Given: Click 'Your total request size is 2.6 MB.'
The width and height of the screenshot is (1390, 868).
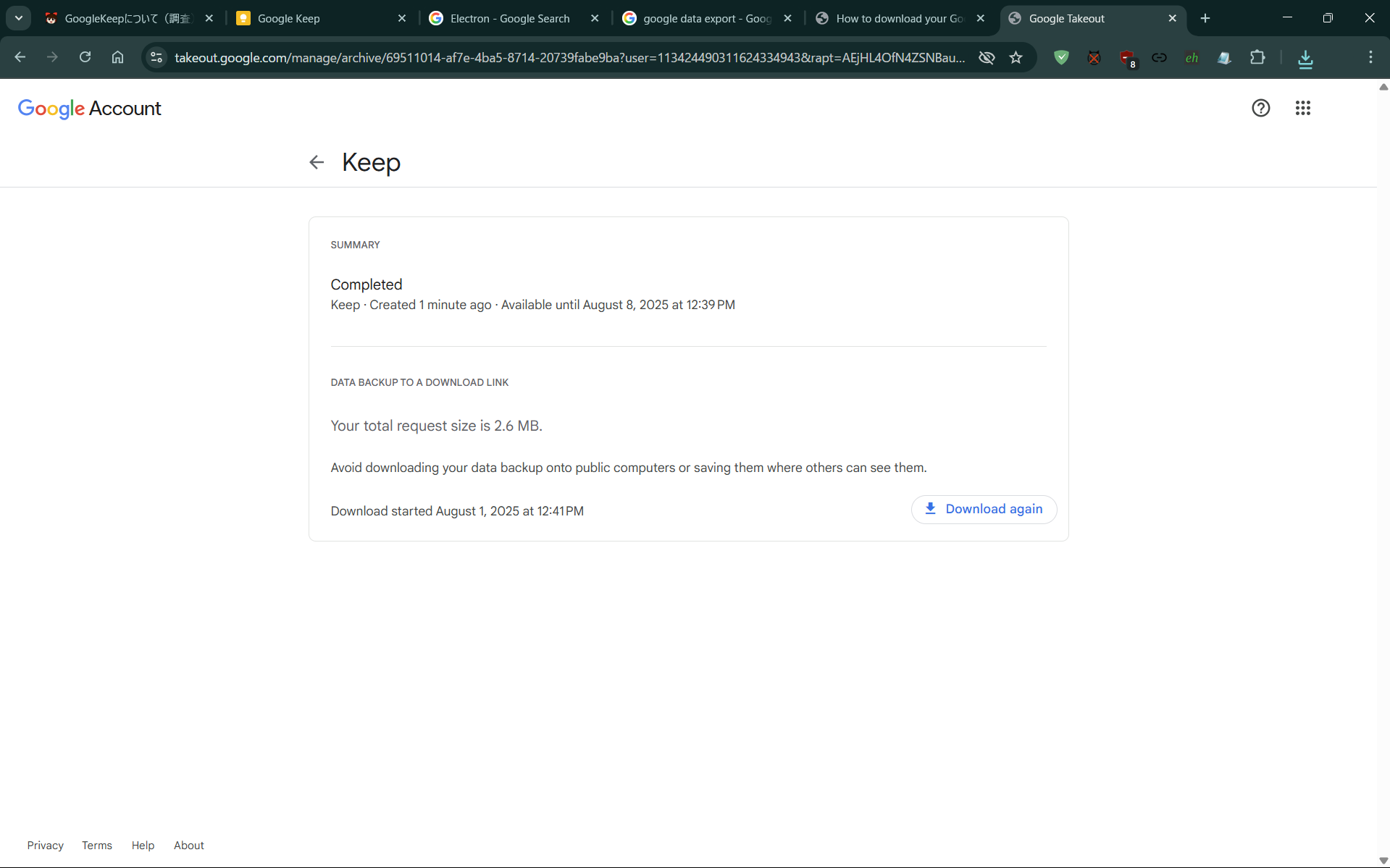Looking at the screenshot, I should (x=437, y=426).
